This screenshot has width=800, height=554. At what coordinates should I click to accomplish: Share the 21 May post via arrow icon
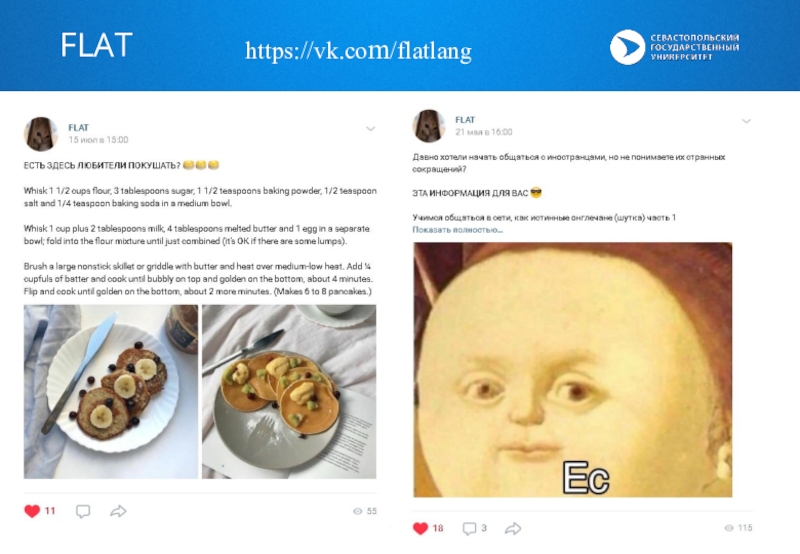[x=513, y=528]
